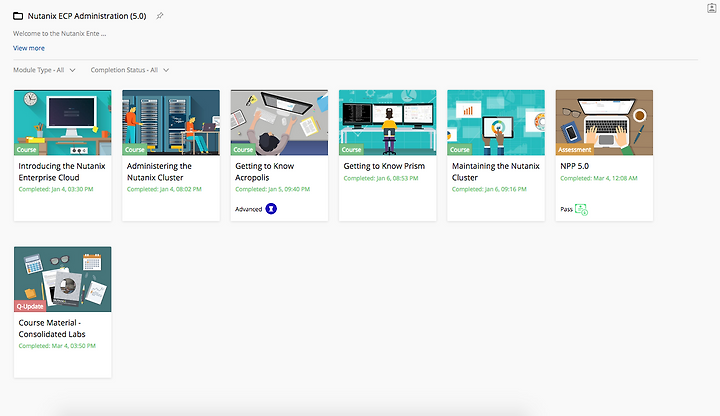Click the 'Course' tag on Administering the Nutanix Cluster

[x=135, y=150]
